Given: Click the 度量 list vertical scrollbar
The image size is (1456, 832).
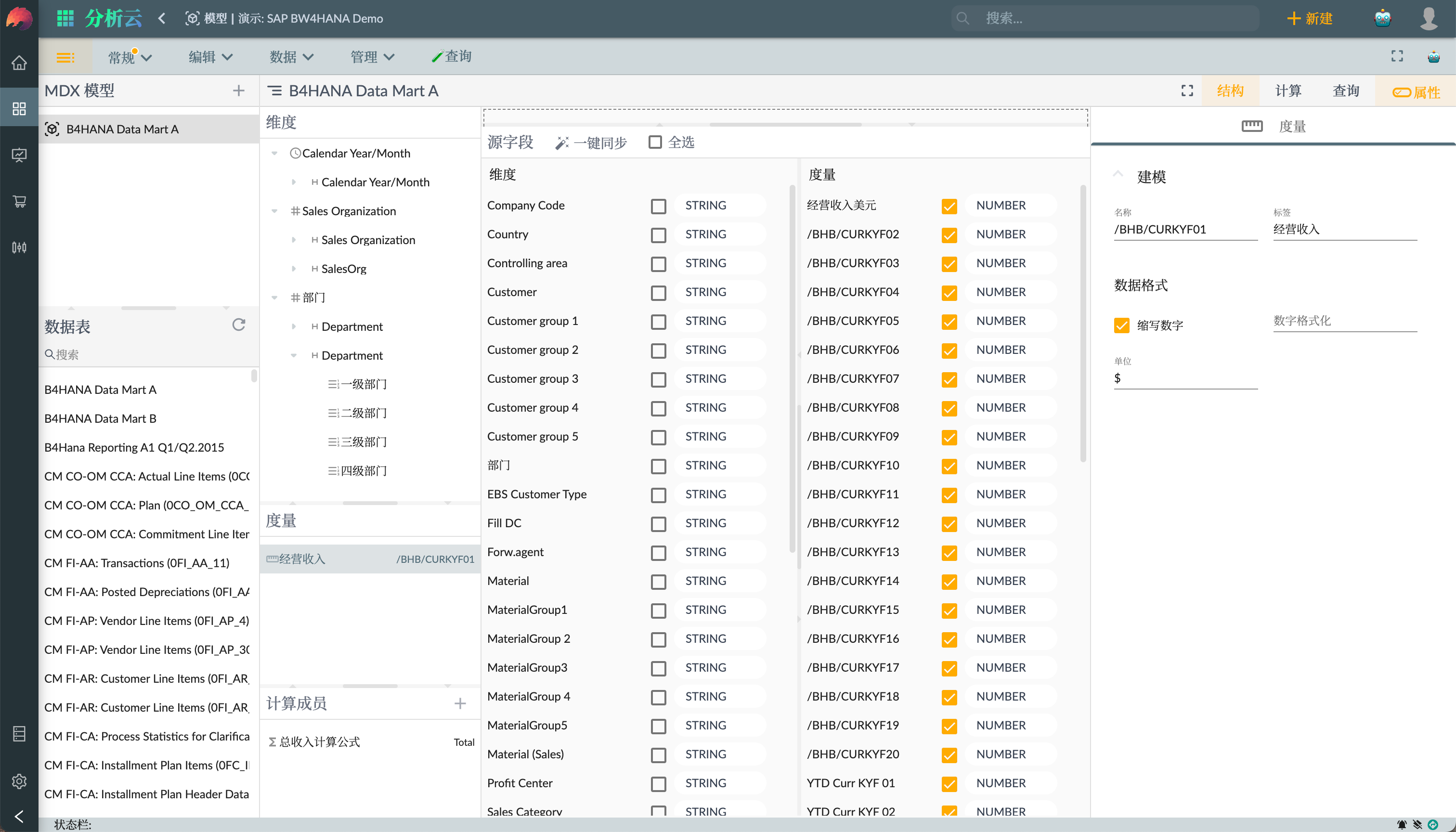Looking at the screenshot, I should tap(1083, 323).
